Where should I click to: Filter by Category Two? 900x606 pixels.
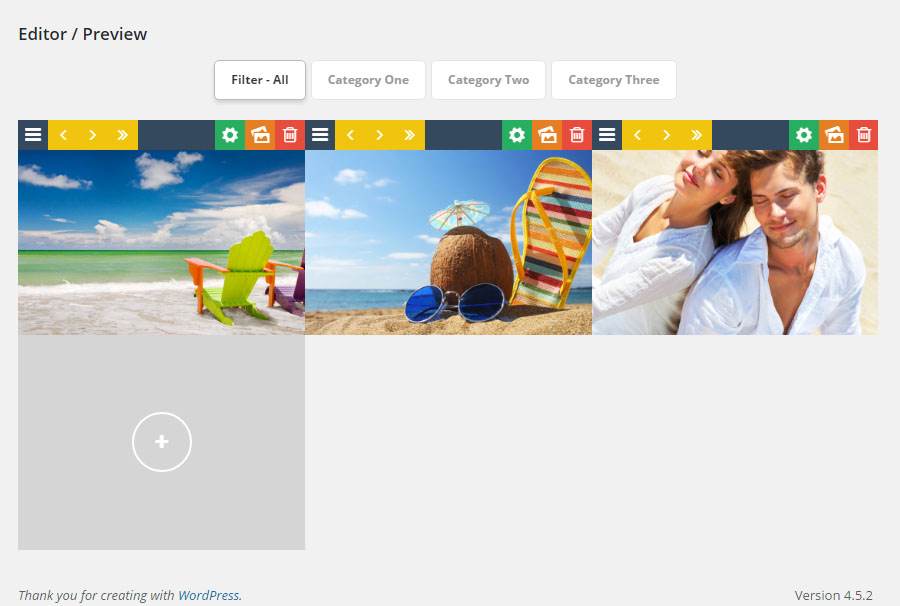coord(488,80)
